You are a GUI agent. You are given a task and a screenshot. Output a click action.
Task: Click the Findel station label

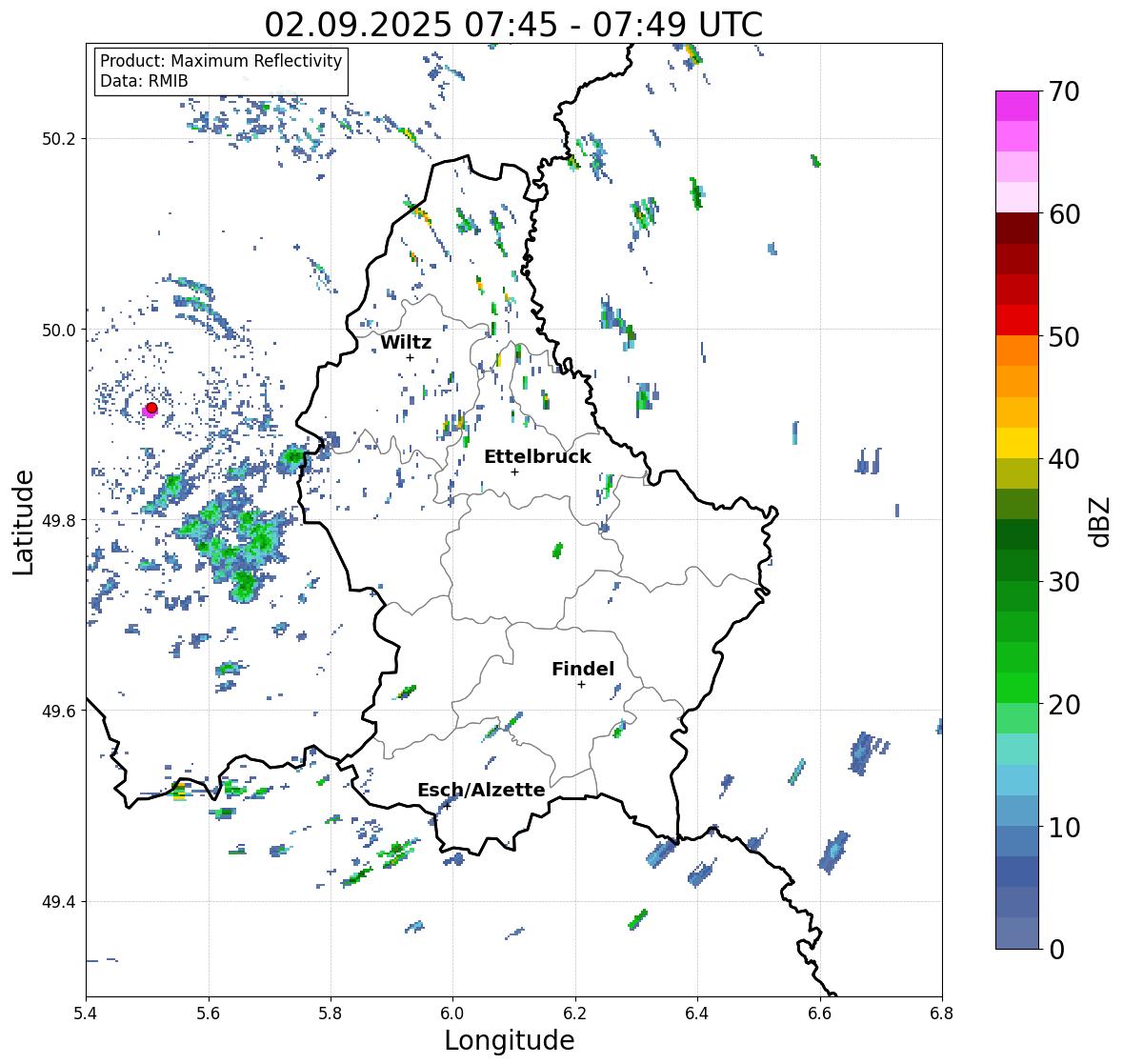[583, 669]
